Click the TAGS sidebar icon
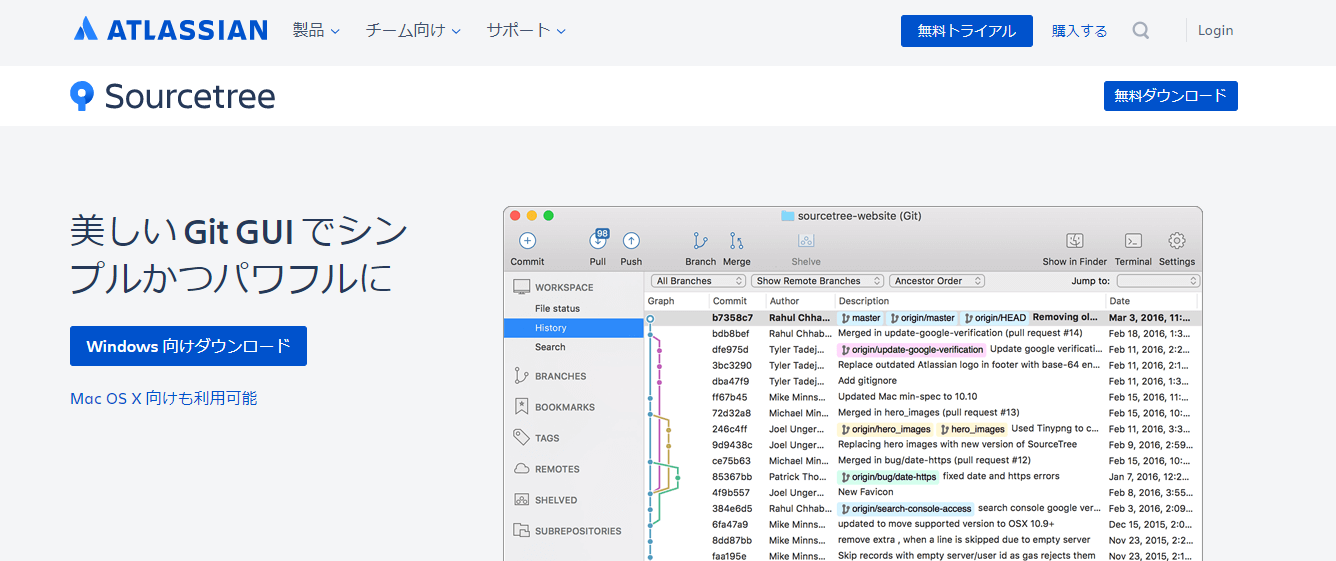 521,438
